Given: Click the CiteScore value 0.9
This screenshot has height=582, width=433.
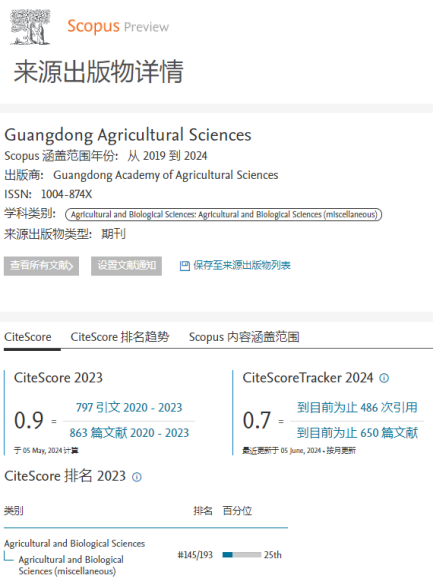Looking at the screenshot, I should click(29, 421).
